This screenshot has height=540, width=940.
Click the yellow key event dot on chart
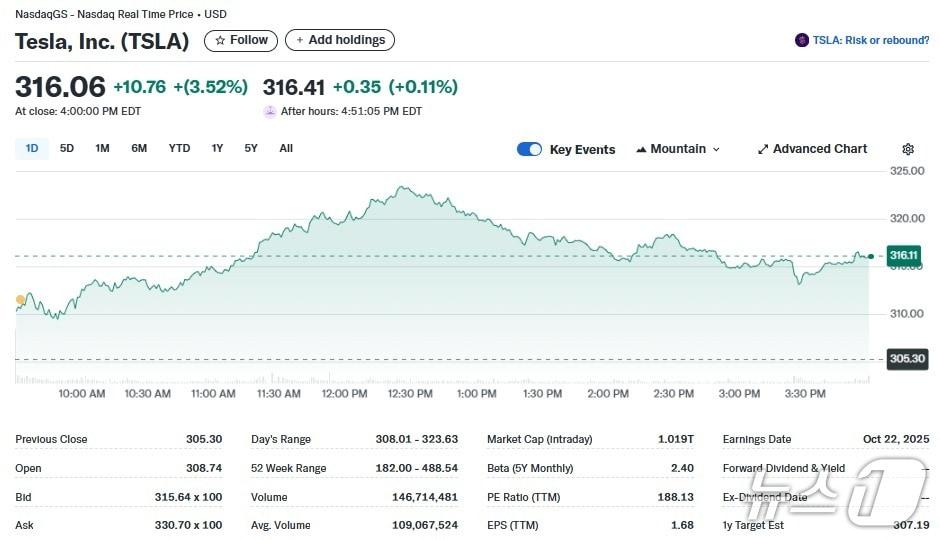pos(20,299)
